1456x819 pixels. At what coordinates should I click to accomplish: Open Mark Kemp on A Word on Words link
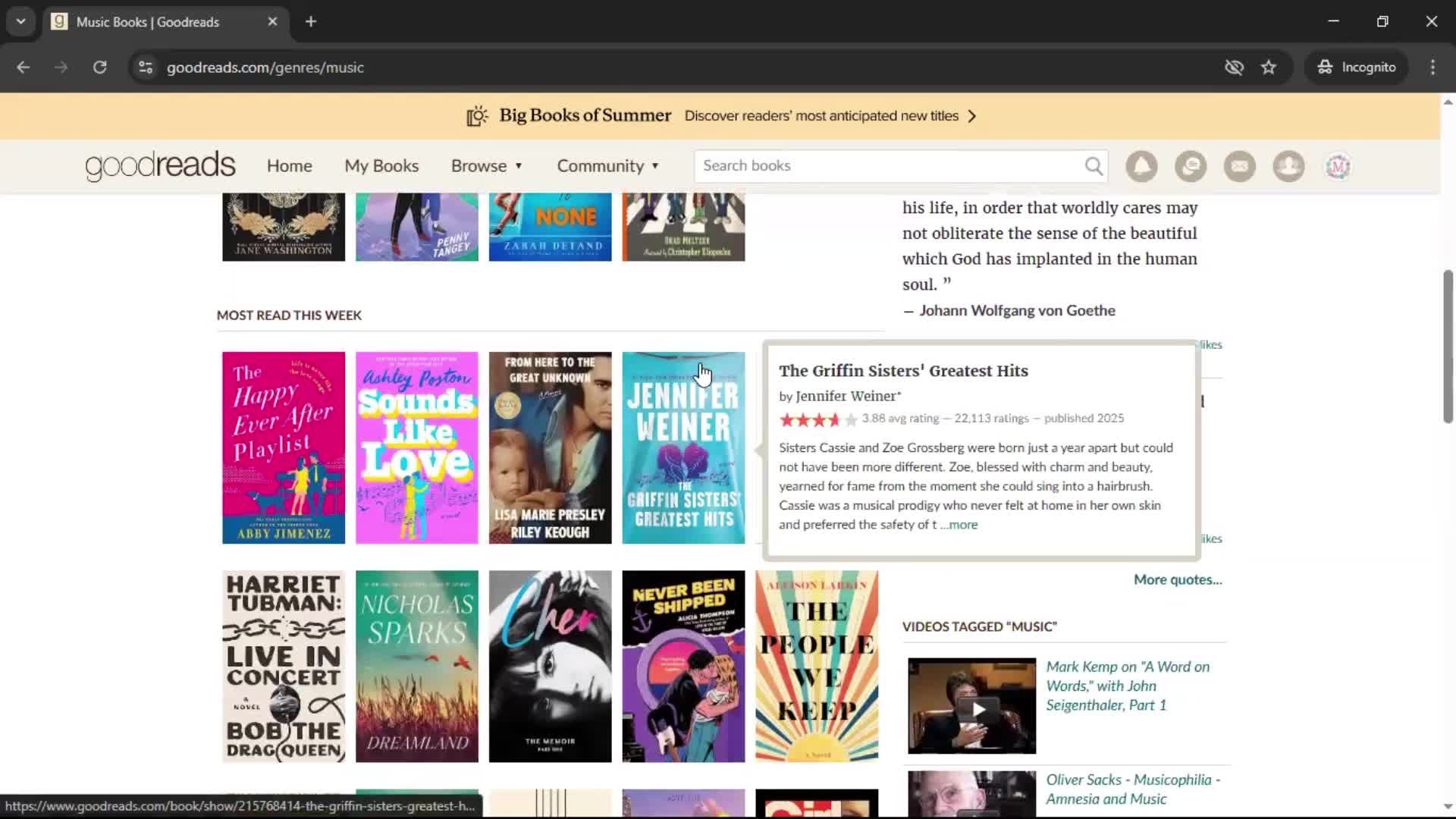coord(1128,686)
